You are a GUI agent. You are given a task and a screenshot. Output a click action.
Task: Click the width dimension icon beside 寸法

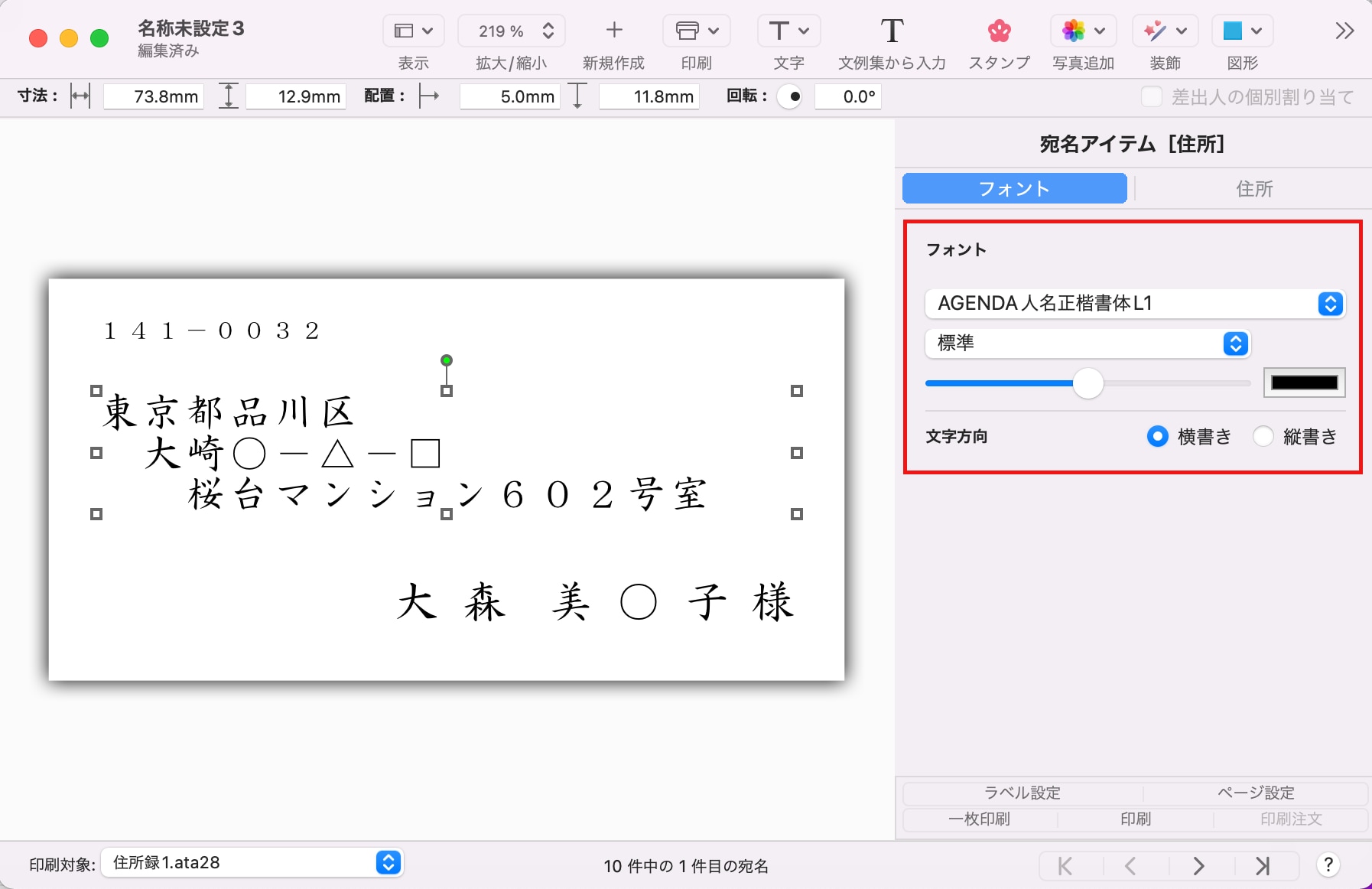coord(80,96)
